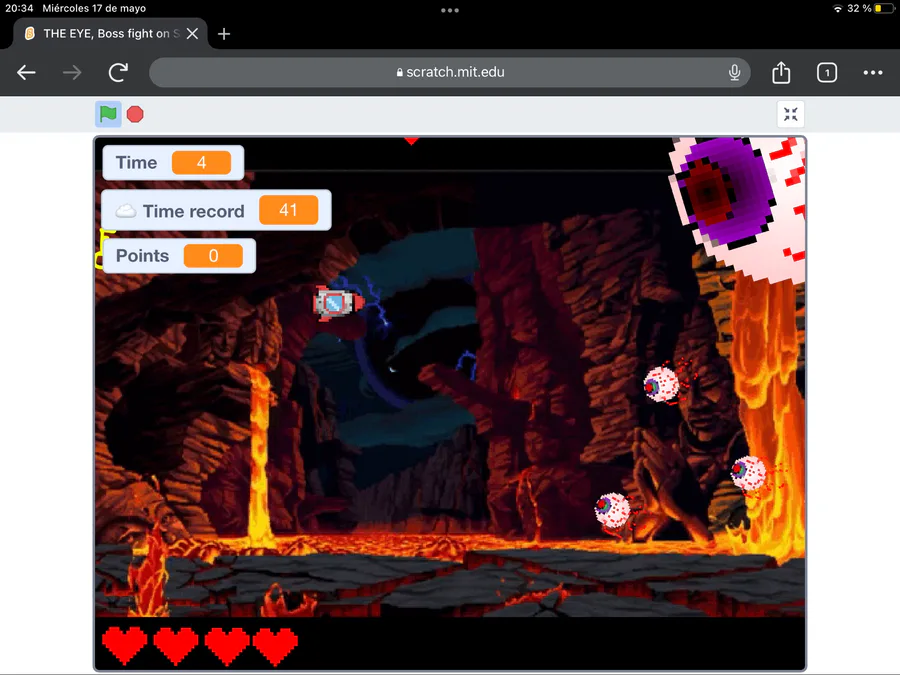
Task: Click the third red heart life
Action: pos(227,645)
